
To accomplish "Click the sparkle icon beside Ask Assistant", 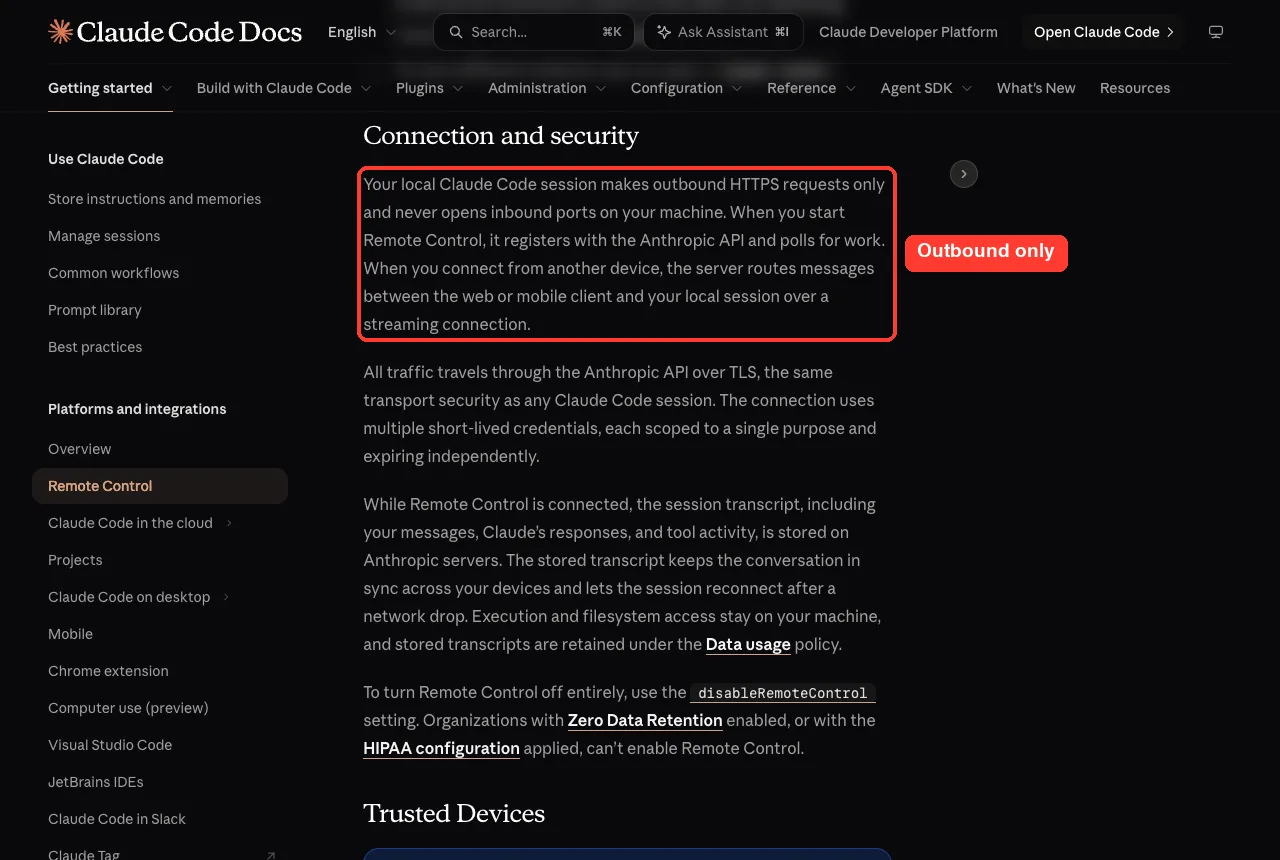I will pos(664,32).
